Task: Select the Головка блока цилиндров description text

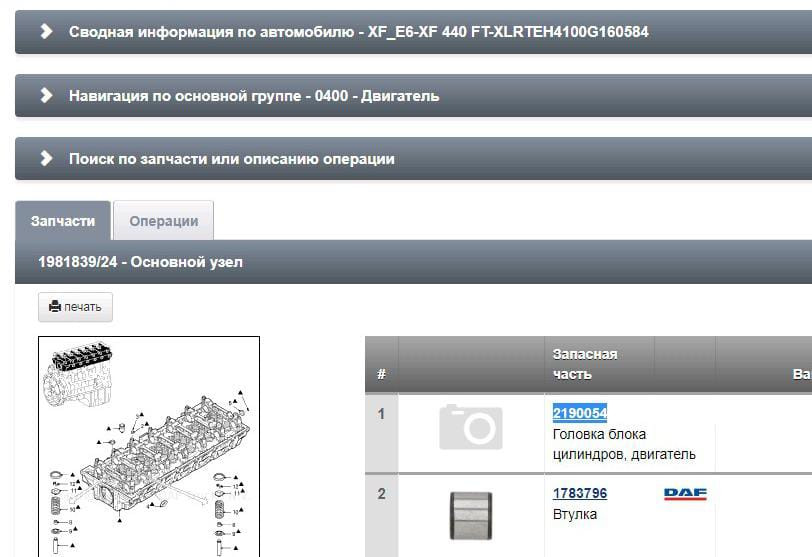Action: click(624, 444)
